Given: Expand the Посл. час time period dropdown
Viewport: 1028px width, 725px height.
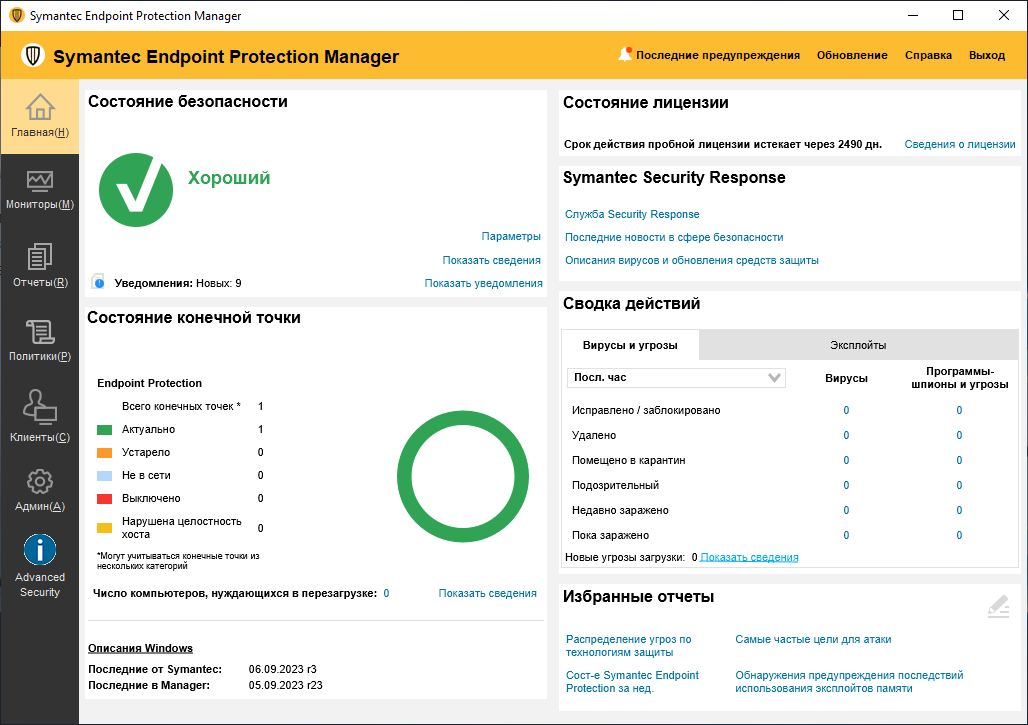Looking at the screenshot, I should pos(676,378).
